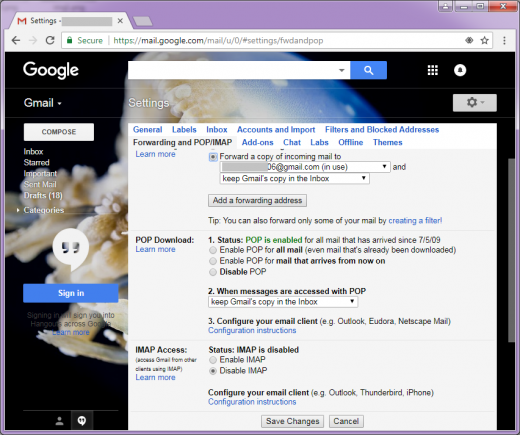
Task: Click the eye icon in the address bar
Action: (469, 41)
